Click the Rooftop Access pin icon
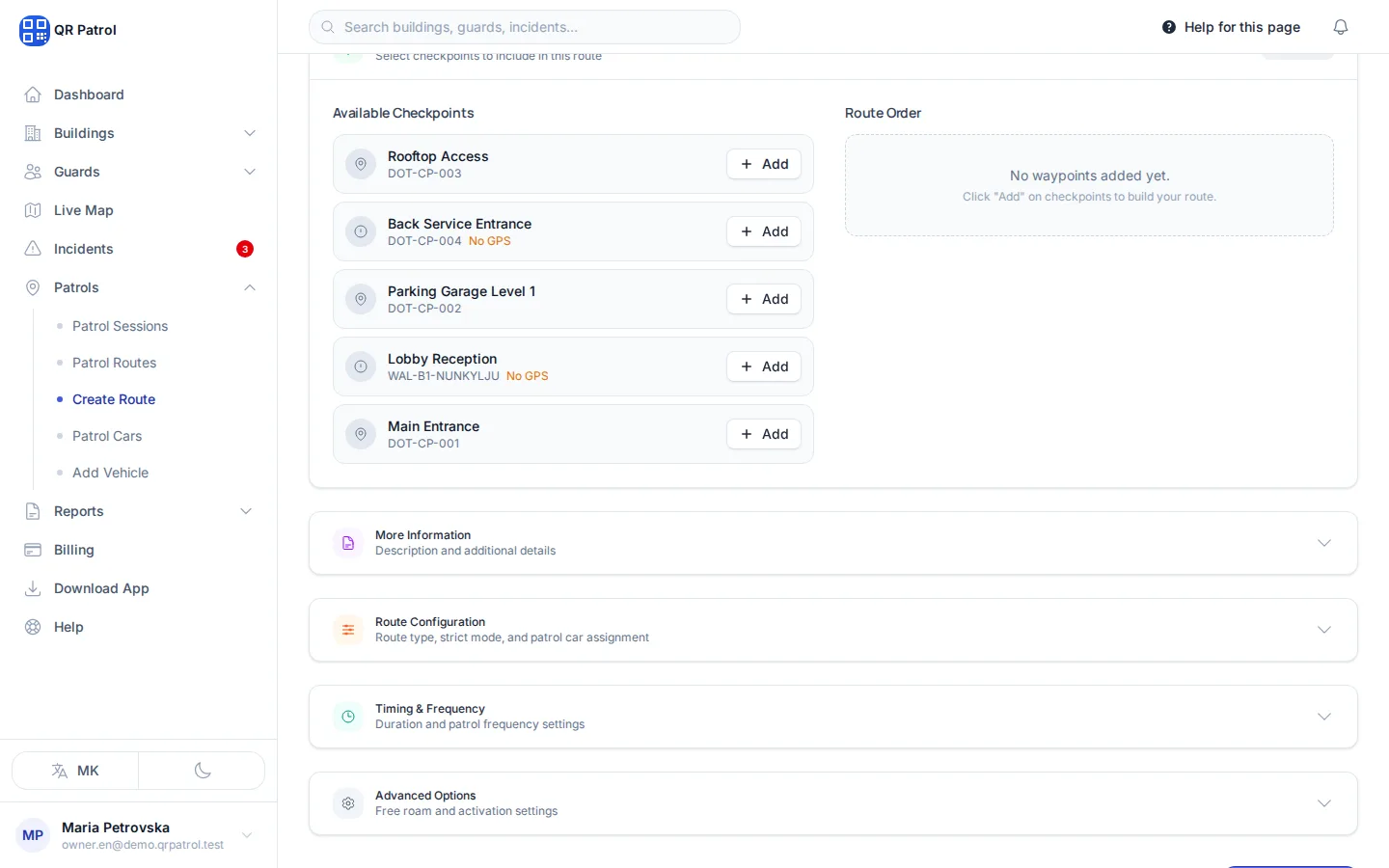1389x868 pixels. [361, 164]
